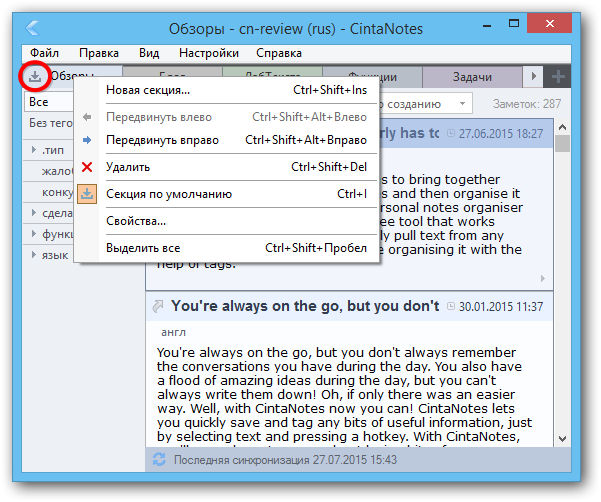Choose Передвинуть вправо menu entry
Viewport: 601px width, 502px height.
point(227,140)
